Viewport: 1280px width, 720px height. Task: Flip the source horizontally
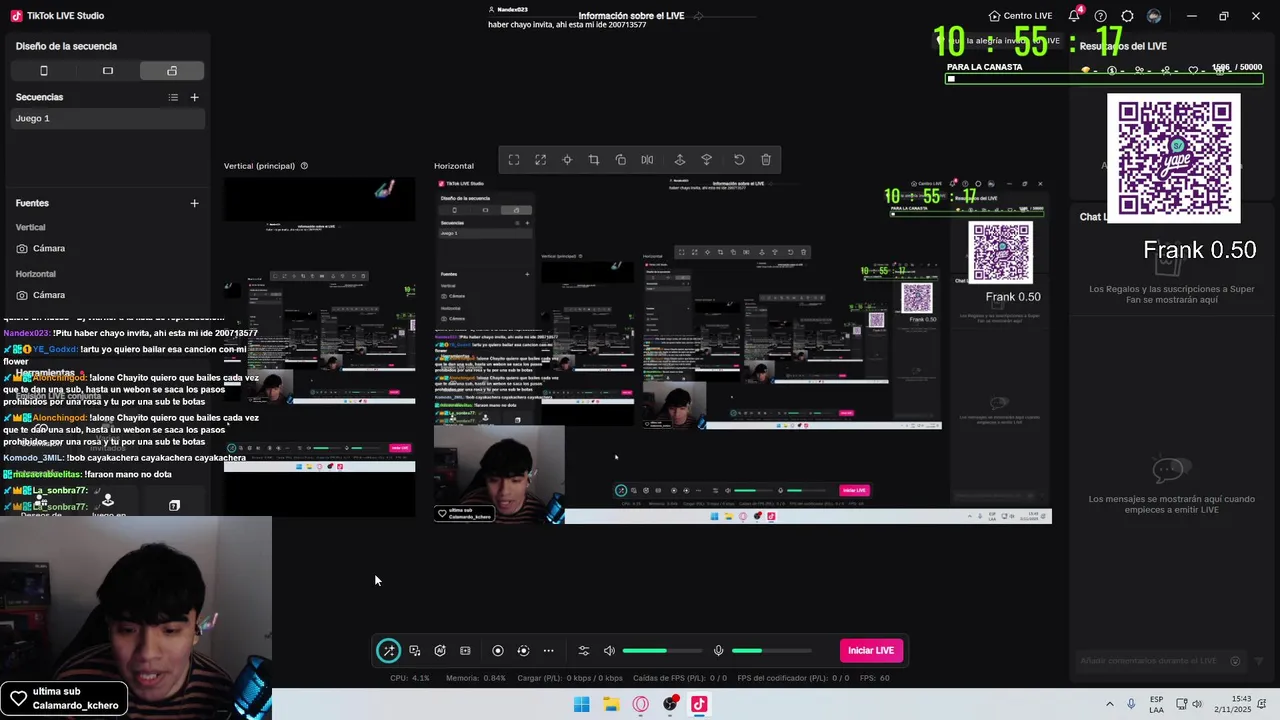pyautogui.click(x=647, y=160)
